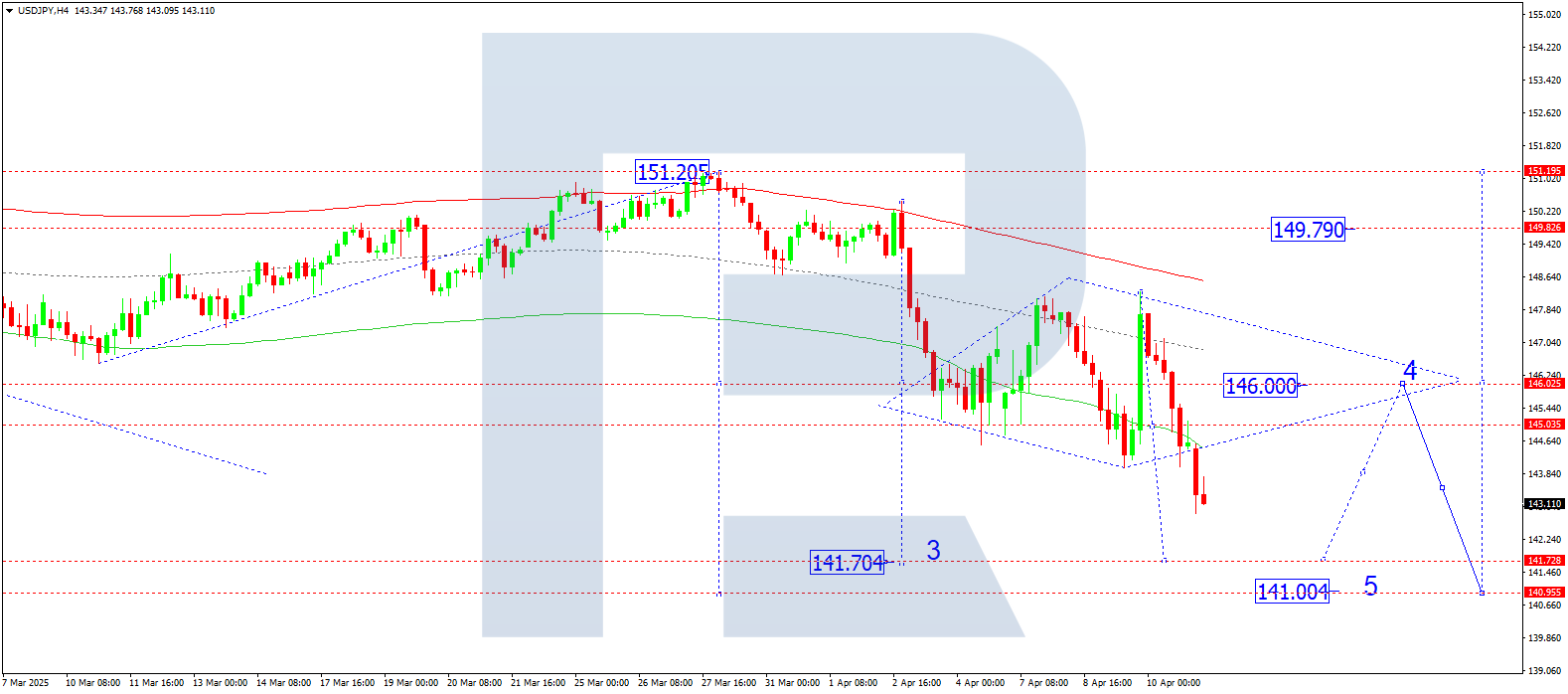Click the 7 Mar 2025 date label
1568x694 pixels.
[x=26, y=683]
